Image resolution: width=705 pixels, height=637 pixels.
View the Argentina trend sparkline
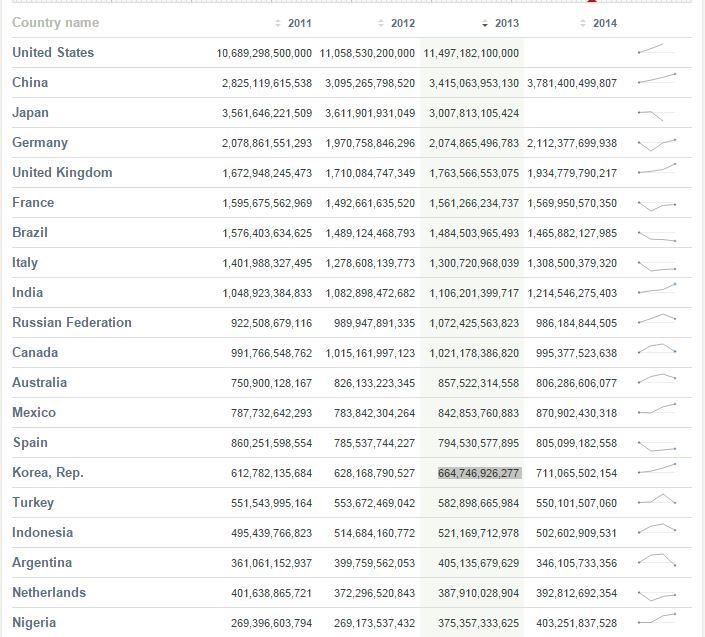(x=657, y=560)
